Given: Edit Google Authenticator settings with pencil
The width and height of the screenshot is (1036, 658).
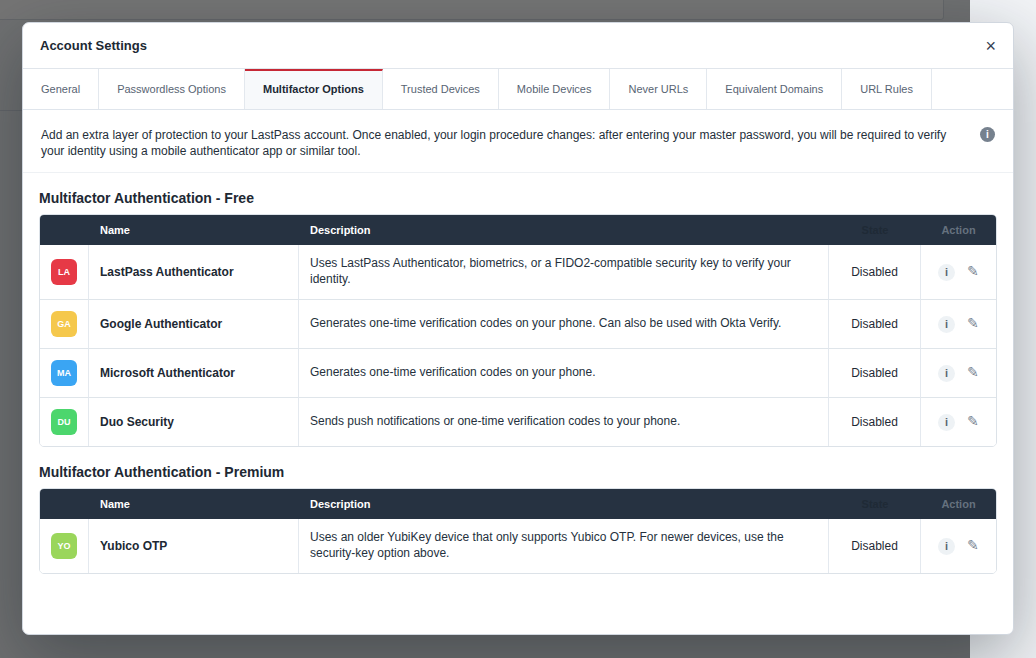Looking at the screenshot, I should point(973,323).
